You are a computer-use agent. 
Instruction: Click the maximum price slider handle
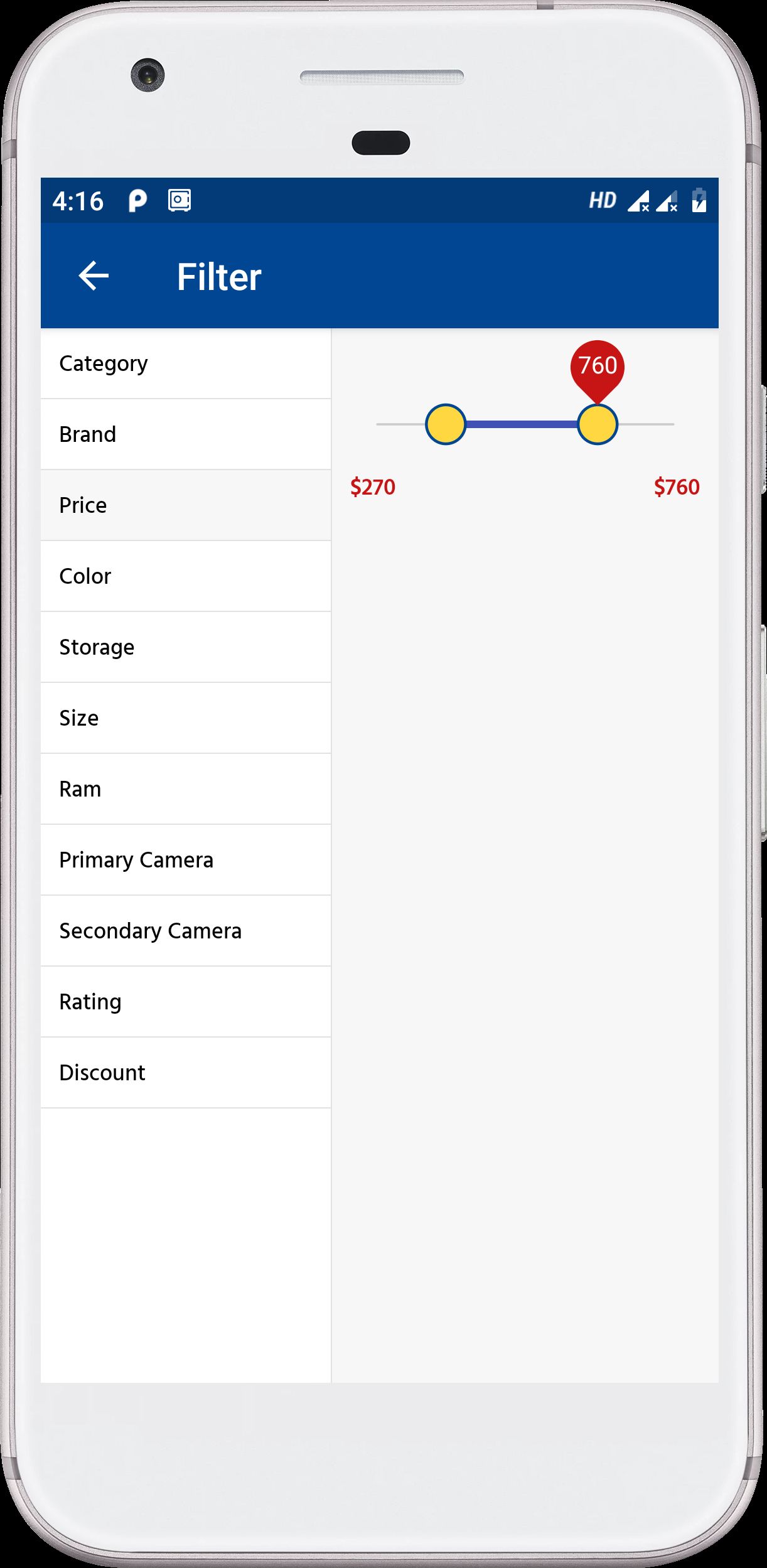(x=598, y=424)
